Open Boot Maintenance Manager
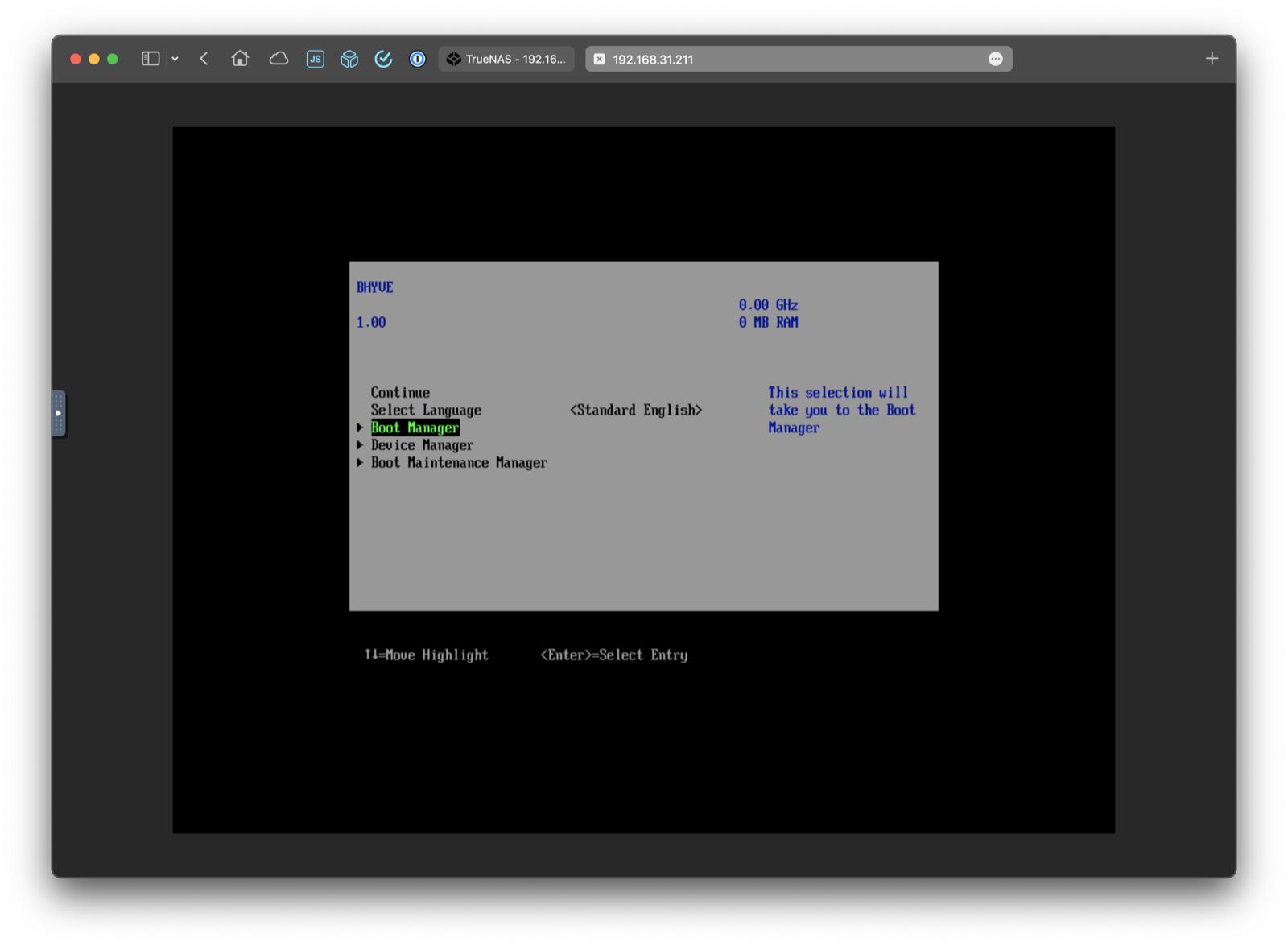Image resolution: width=1288 pixels, height=946 pixels. 458,462
